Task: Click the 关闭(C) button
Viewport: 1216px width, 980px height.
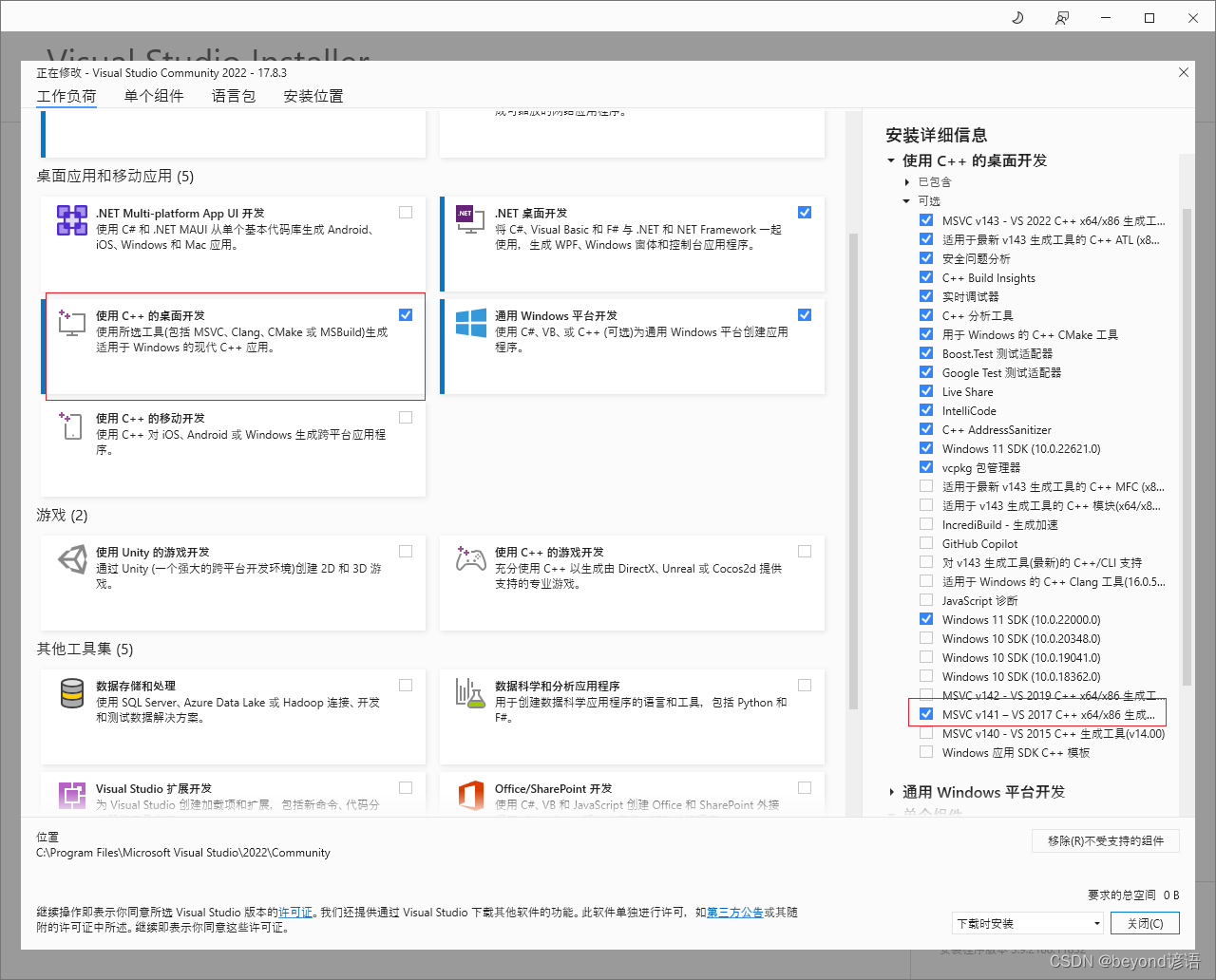Action: point(1145,923)
